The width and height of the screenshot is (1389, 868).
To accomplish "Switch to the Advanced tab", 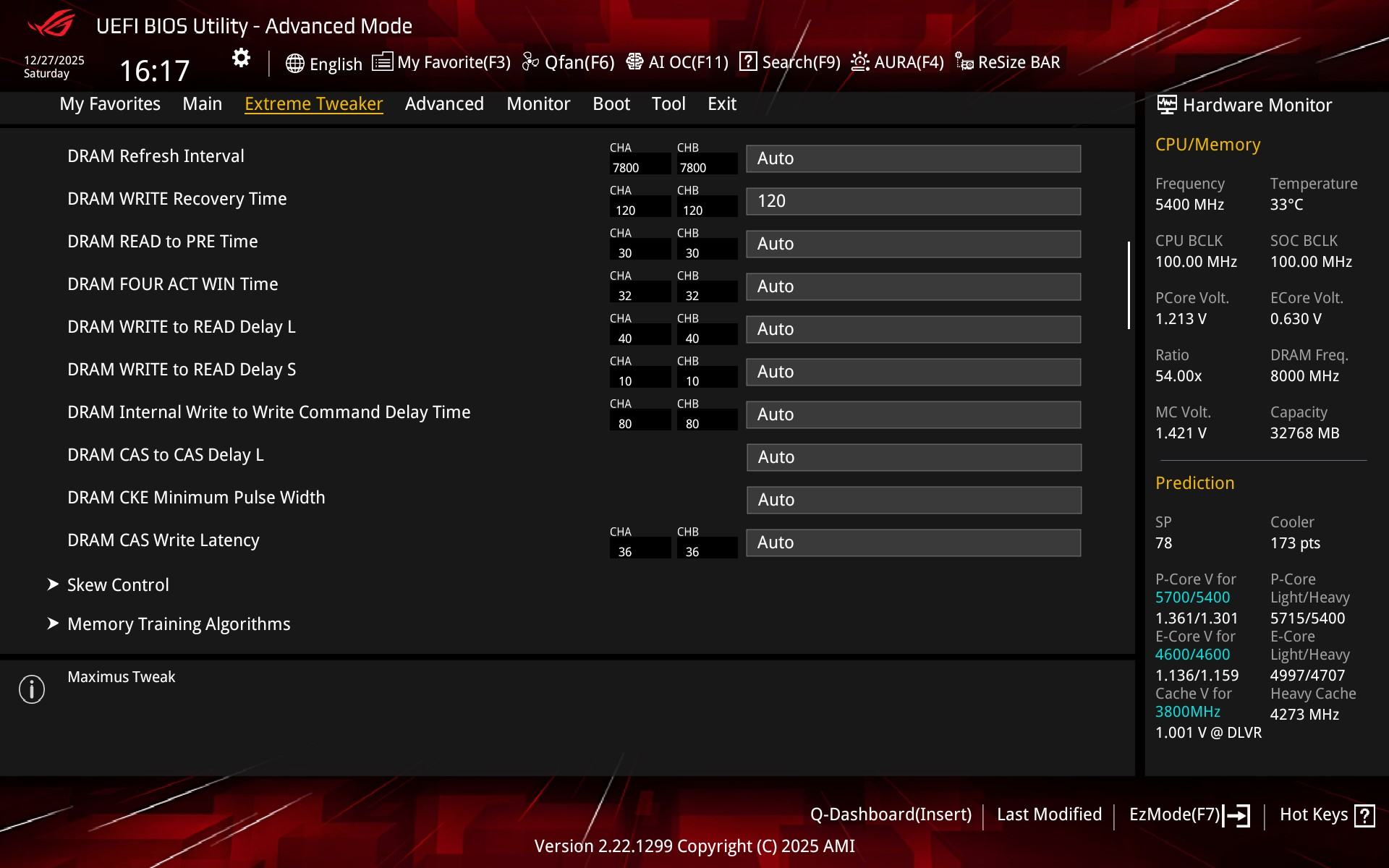I will (444, 103).
